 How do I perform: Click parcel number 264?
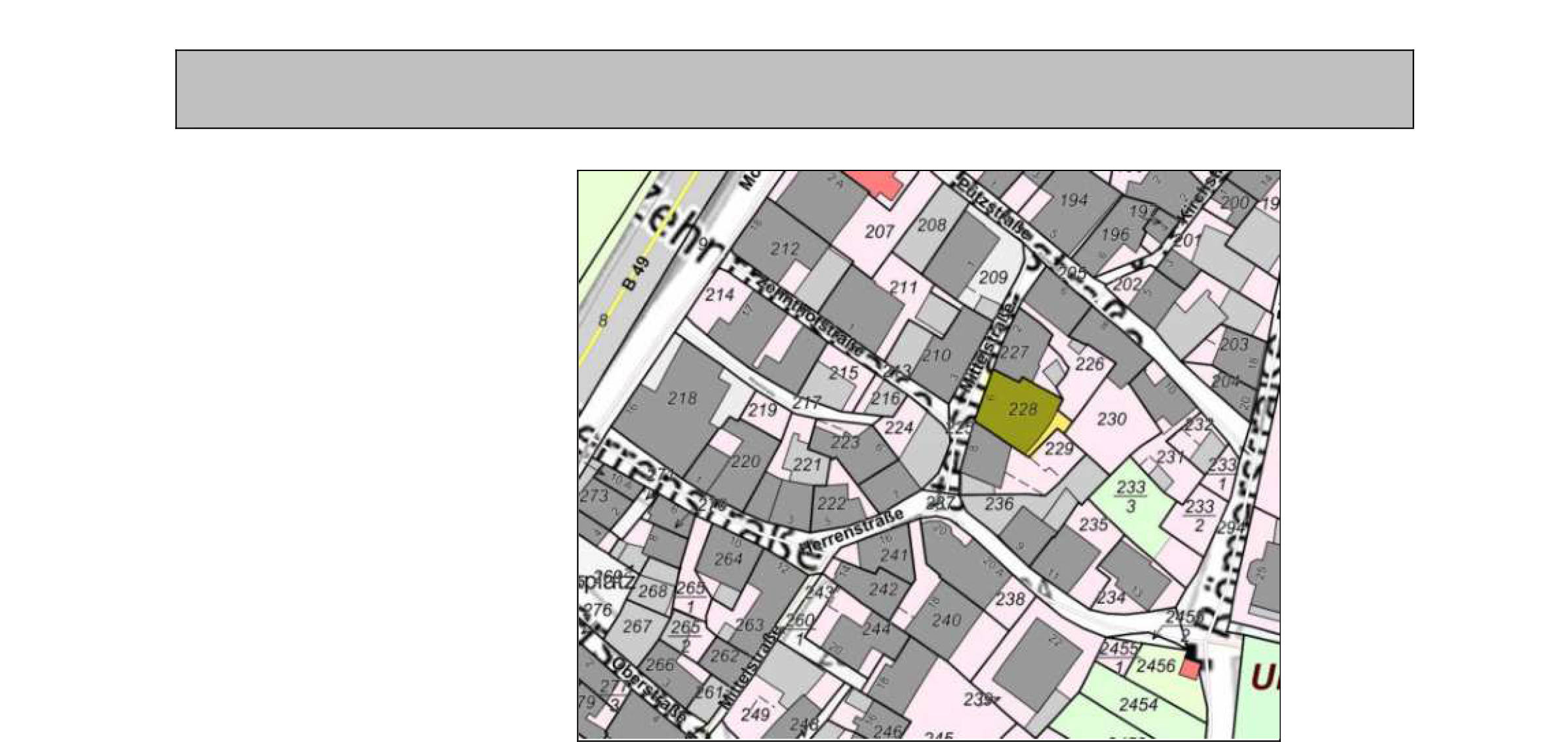coord(728,559)
